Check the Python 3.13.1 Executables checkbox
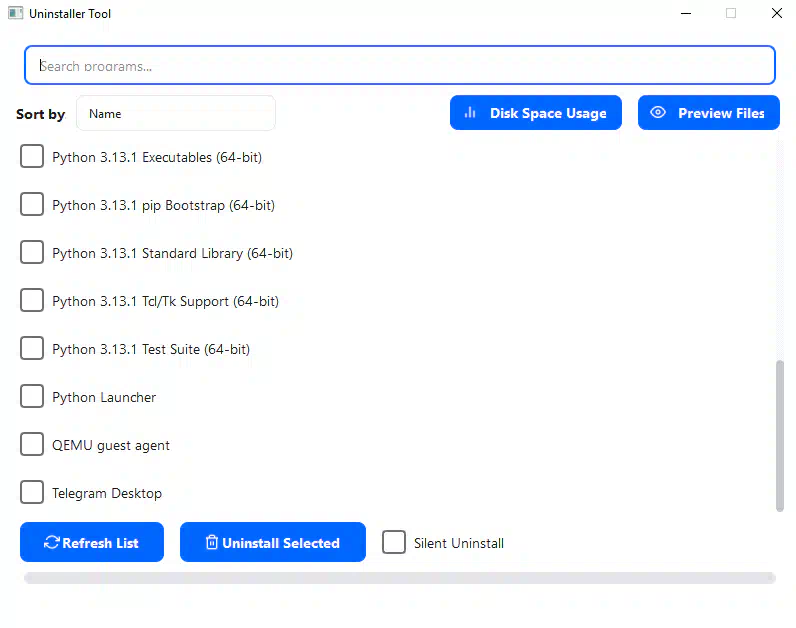The width and height of the screenshot is (796, 628). (32, 157)
